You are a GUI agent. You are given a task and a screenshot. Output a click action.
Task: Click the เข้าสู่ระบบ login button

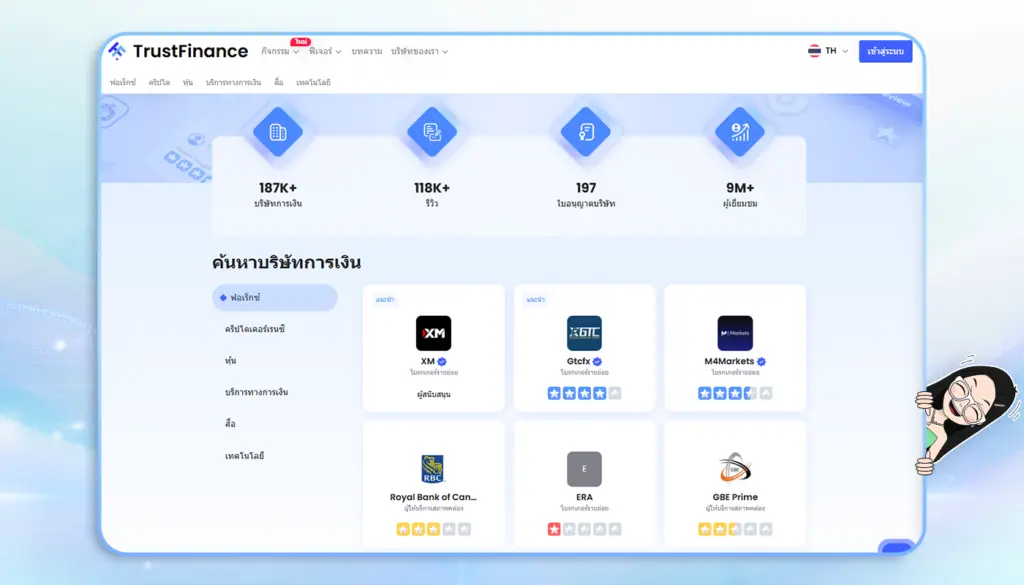(x=888, y=51)
